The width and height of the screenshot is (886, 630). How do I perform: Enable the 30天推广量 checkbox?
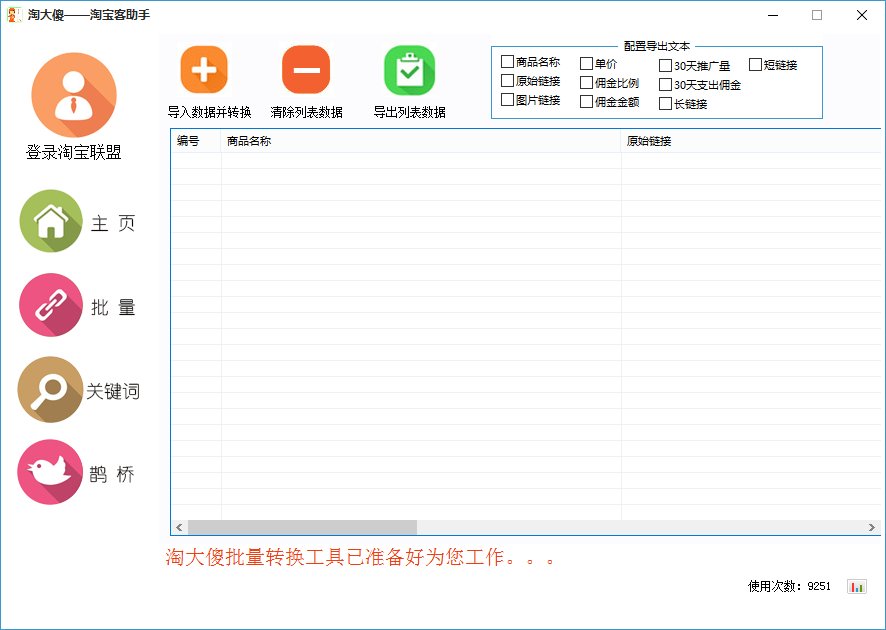(665, 65)
